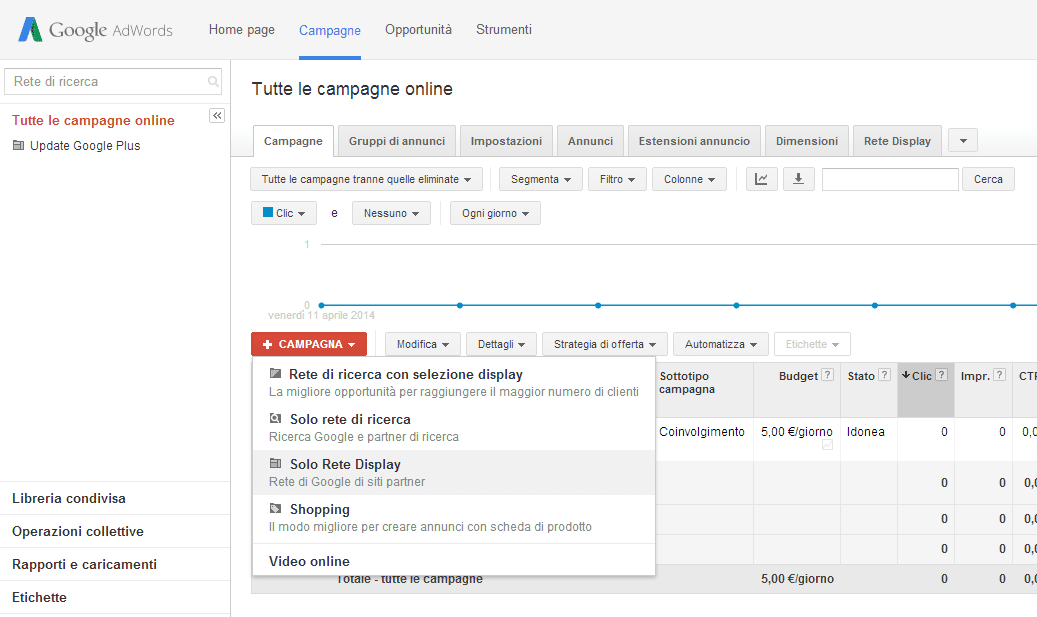Click the shopping cart icon beside Shopping option
Screen dimensions: 1037x617
[274, 509]
